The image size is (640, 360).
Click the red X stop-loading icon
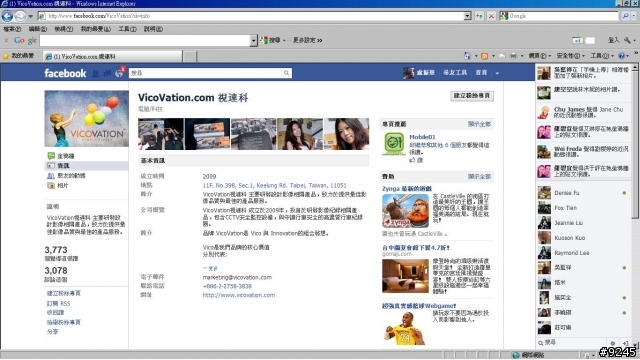coord(491,16)
